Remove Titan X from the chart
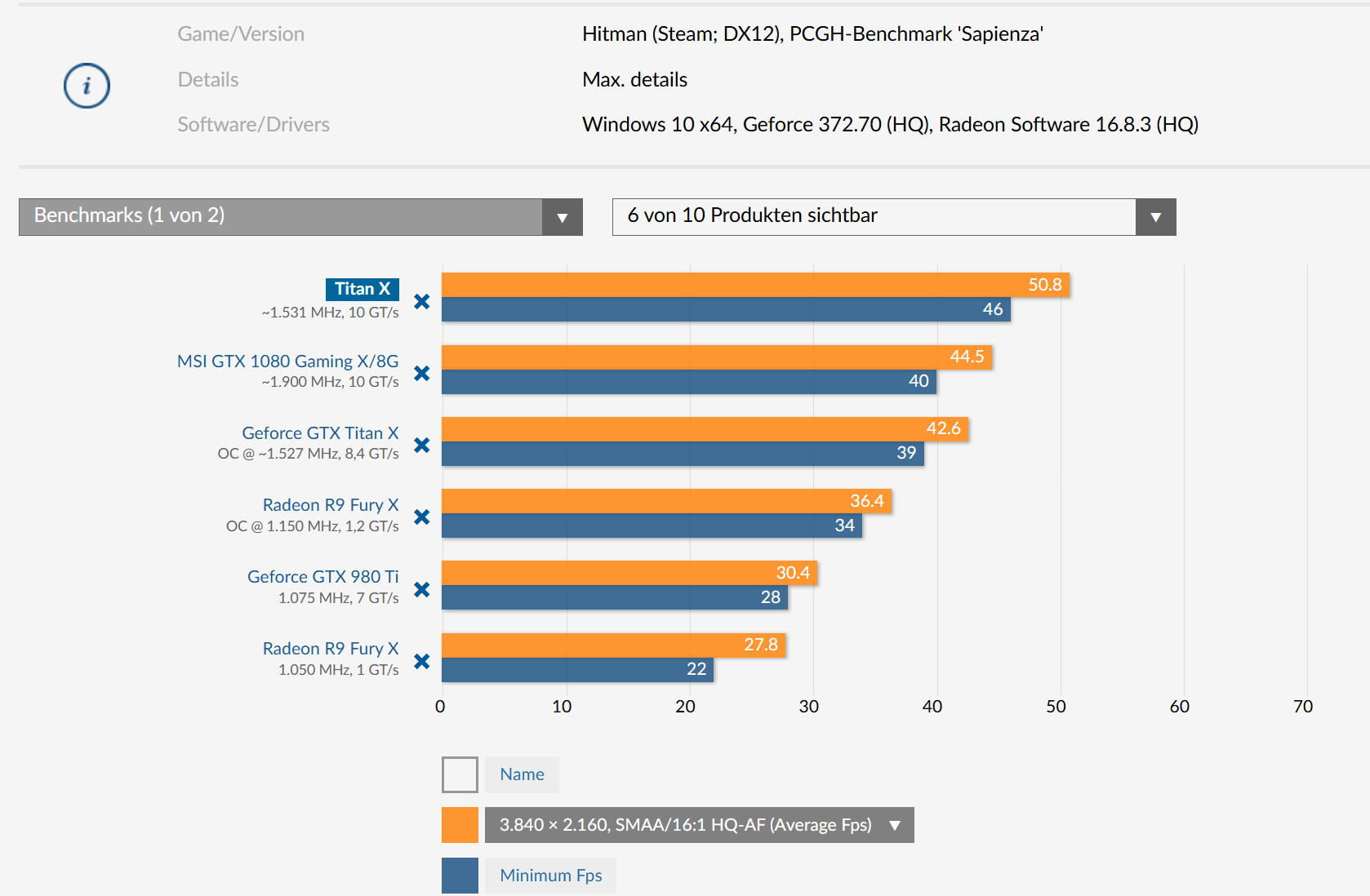 [421, 301]
